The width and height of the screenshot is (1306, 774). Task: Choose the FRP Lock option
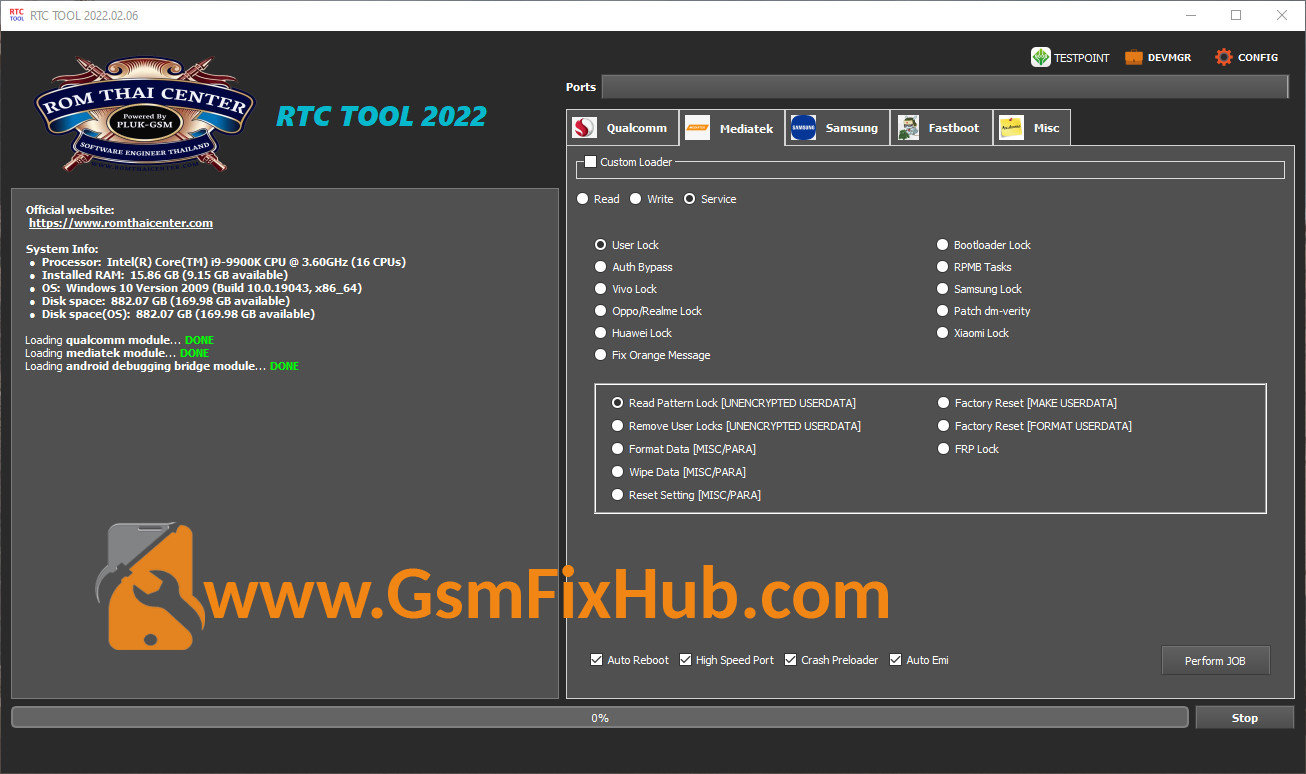tap(944, 449)
